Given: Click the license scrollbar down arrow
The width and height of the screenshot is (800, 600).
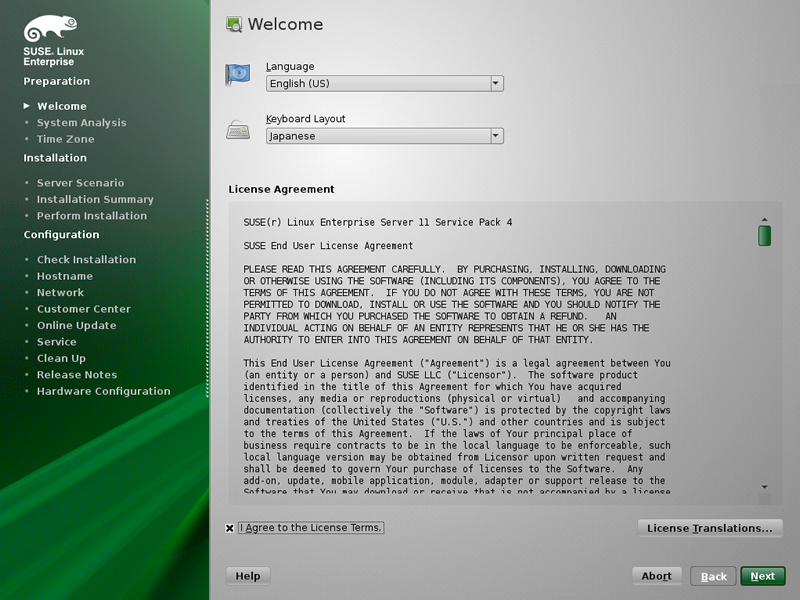Looking at the screenshot, I should 764,487.
